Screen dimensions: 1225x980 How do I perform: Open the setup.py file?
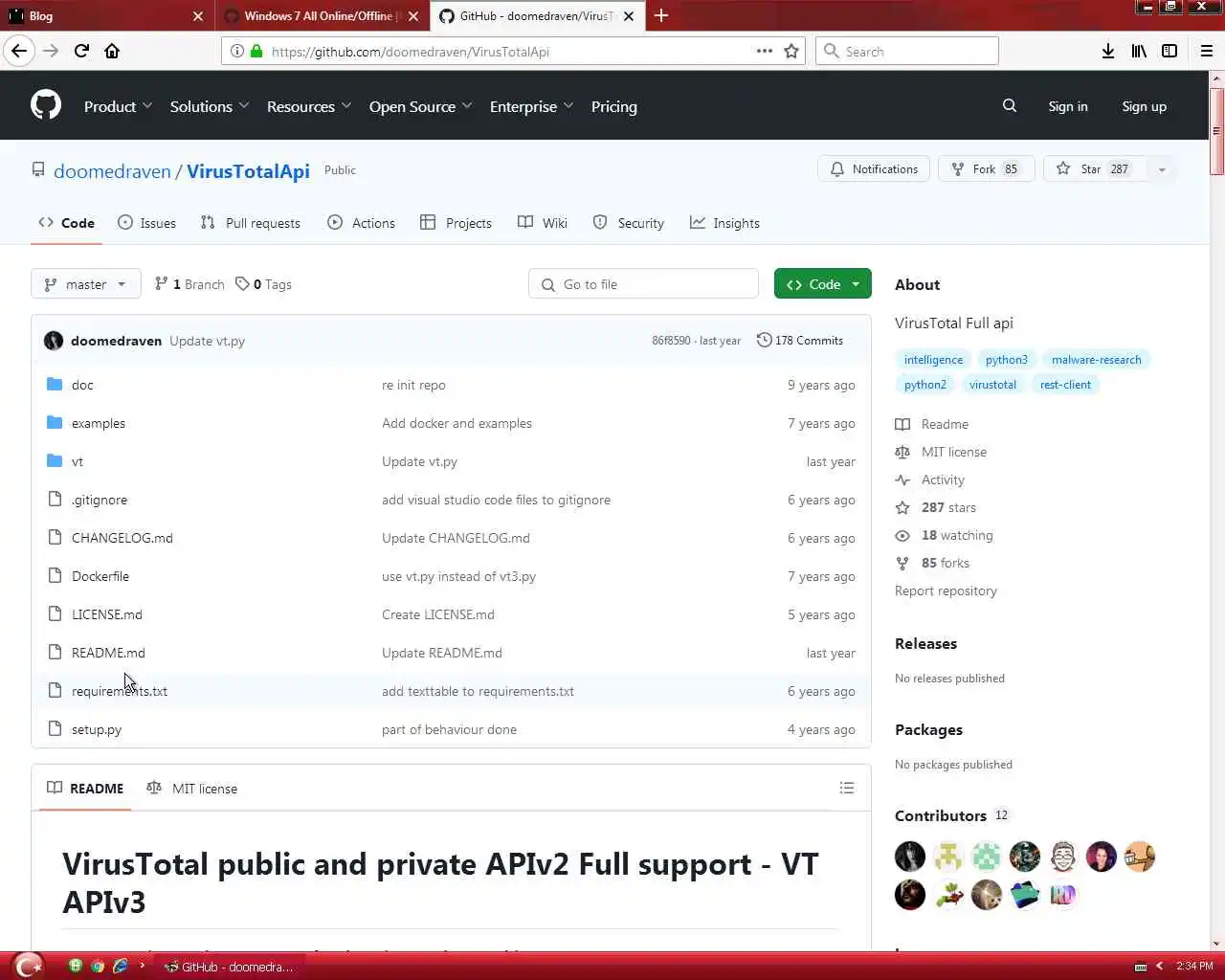(x=97, y=729)
